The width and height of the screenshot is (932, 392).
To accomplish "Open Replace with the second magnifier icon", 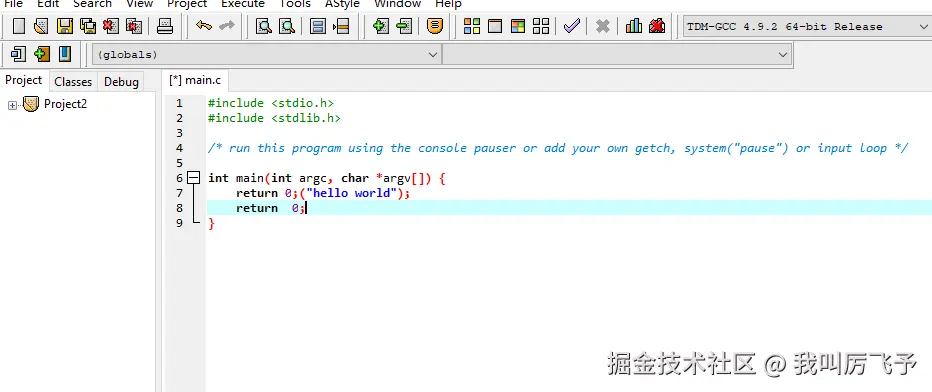I will pyautogui.click(x=287, y=26).
